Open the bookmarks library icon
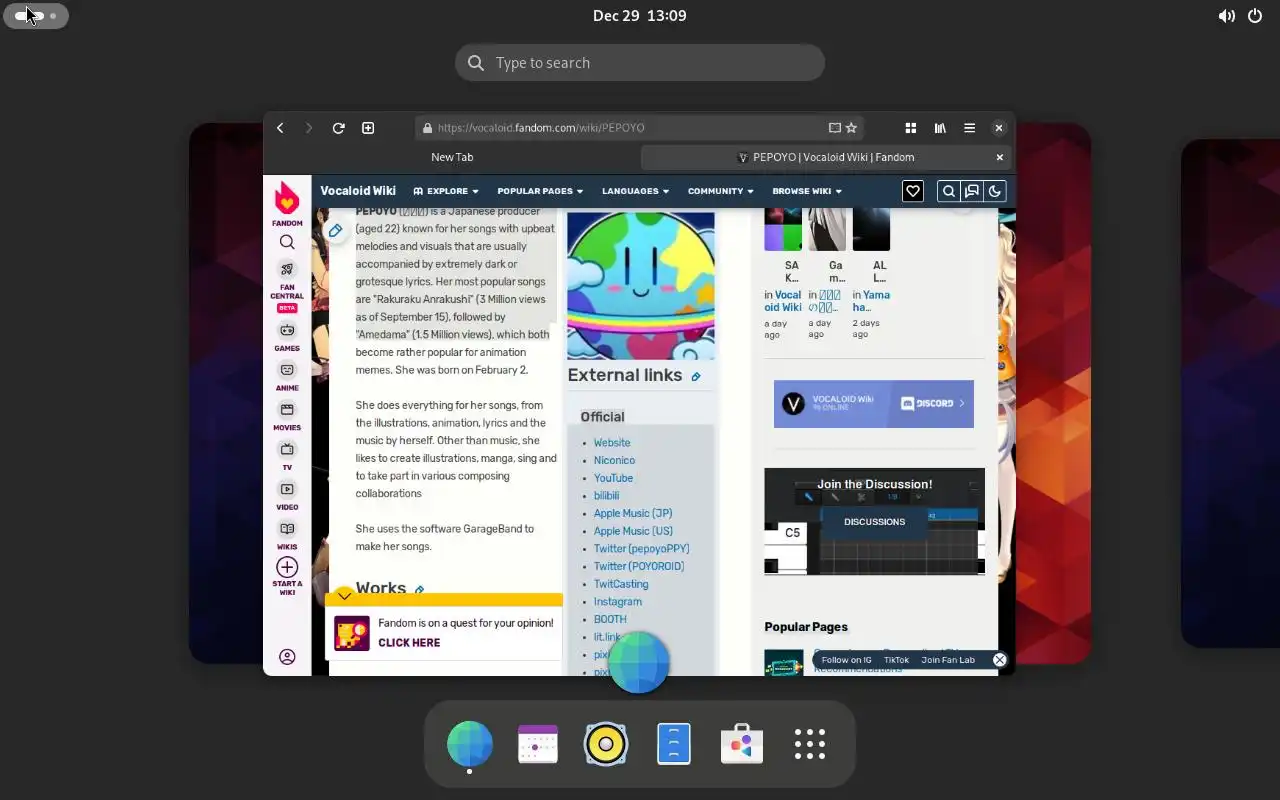Image resolution: width=1280 pixels, height=800 pixels. [940, 128]
